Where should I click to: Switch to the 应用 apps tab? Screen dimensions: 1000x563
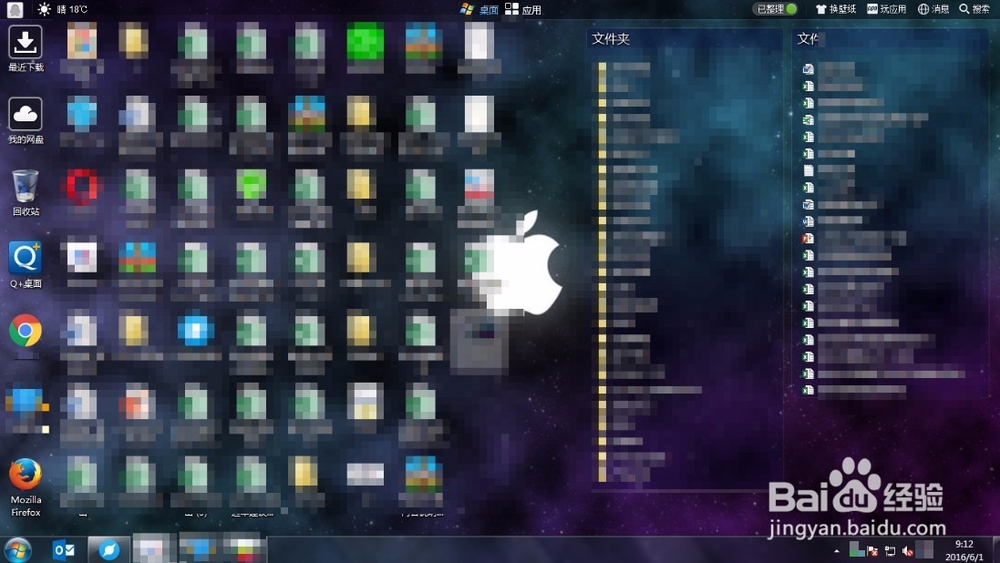pyautogui.click(x=524, y=10)
